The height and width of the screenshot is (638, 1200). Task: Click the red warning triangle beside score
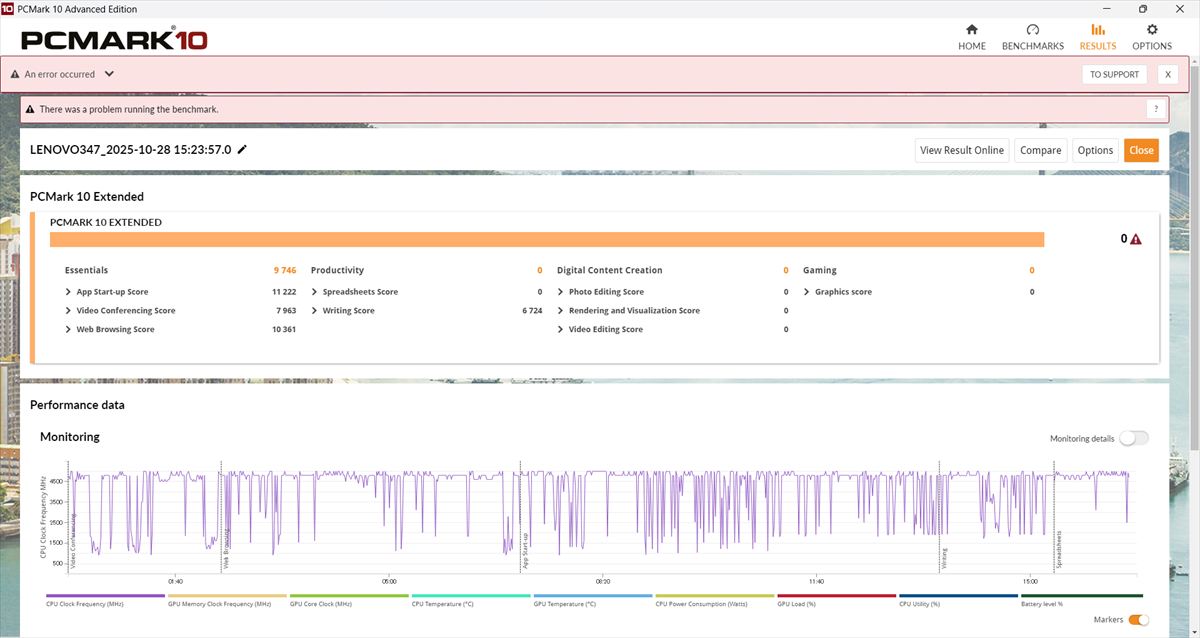pos(1135,240)
